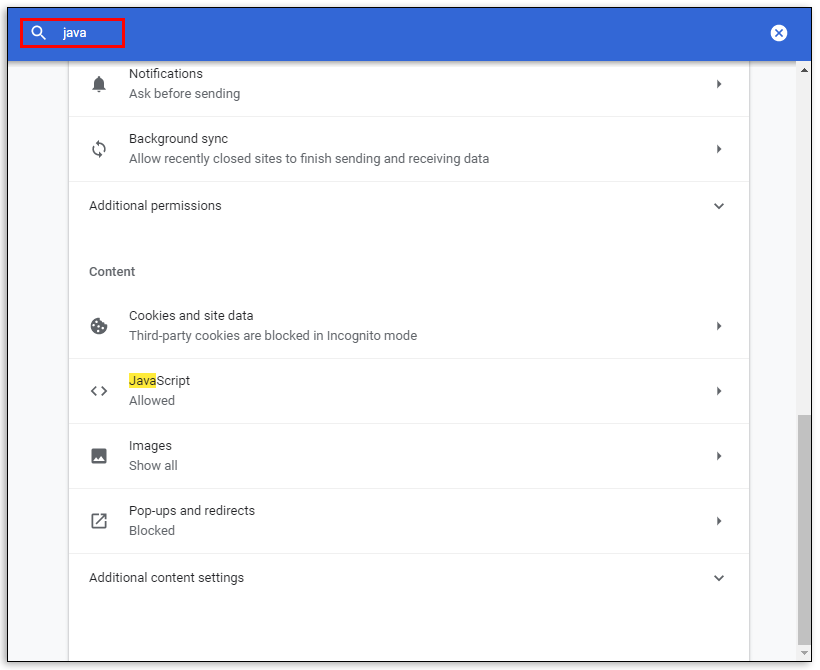The width and height of the screenshot is (820, 670).
Task: Click the vertical scrollbar thumb
Action: pos(805,530)
